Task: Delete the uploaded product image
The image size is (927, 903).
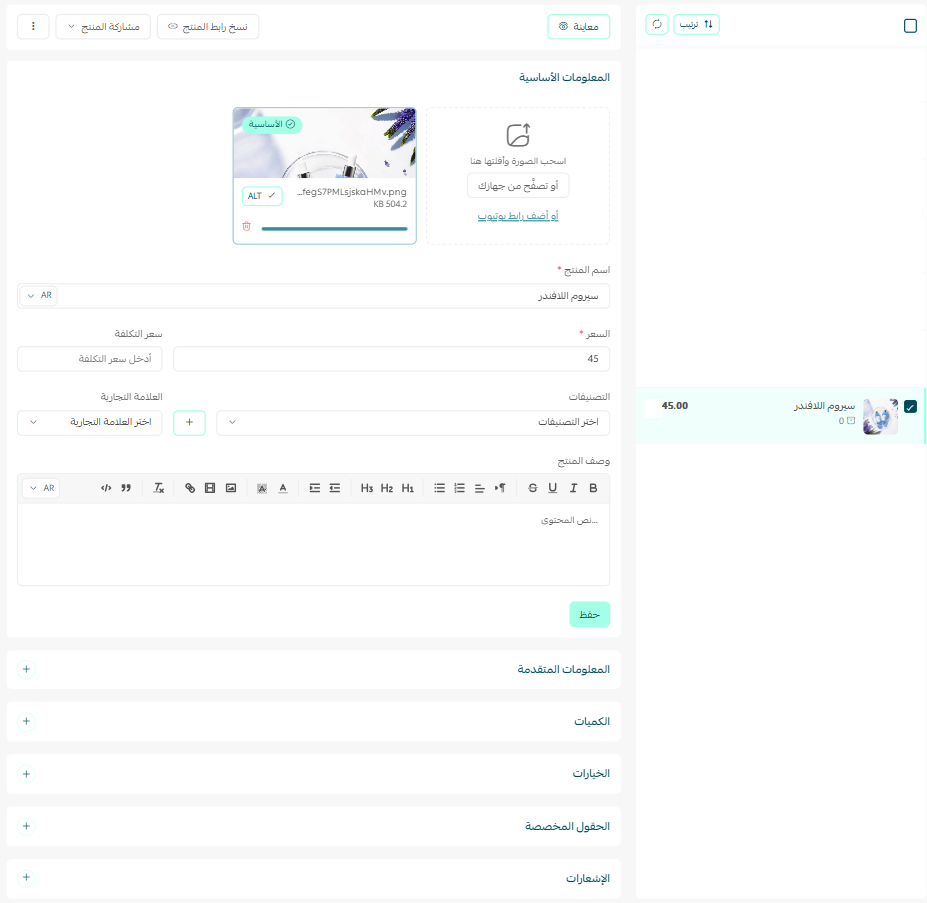Action: [247, 227]
